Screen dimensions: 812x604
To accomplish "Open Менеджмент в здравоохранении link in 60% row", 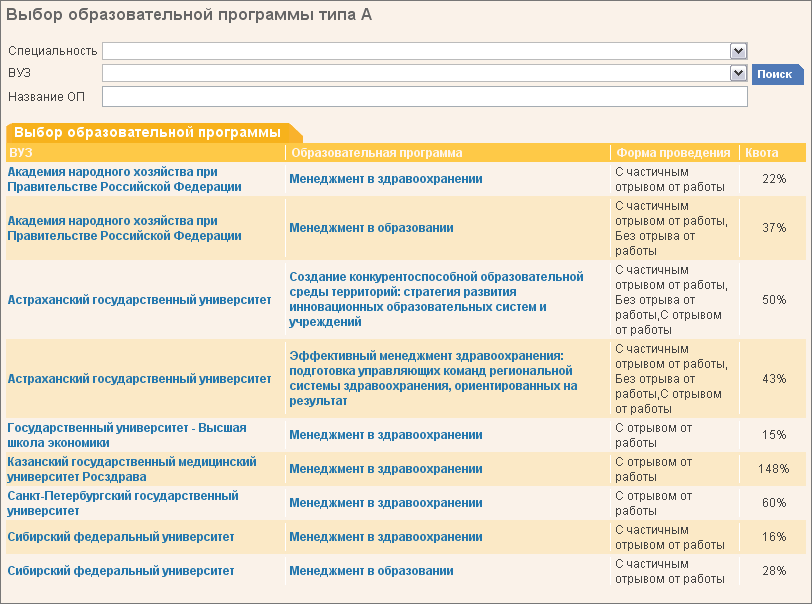I will coord(386,503).
